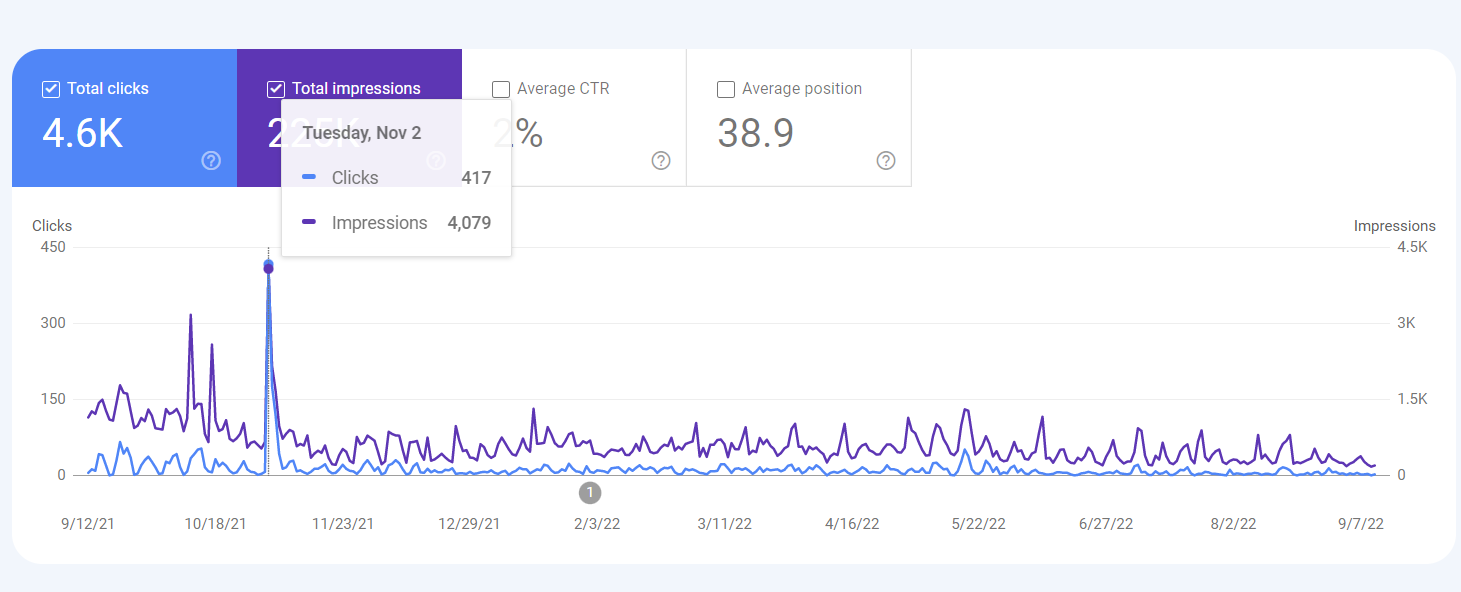Viewport: 1461px width, 592px height.
Task: Disable the Total clicks checkbox
Action: pyautogui.click(x=50, y=89)
